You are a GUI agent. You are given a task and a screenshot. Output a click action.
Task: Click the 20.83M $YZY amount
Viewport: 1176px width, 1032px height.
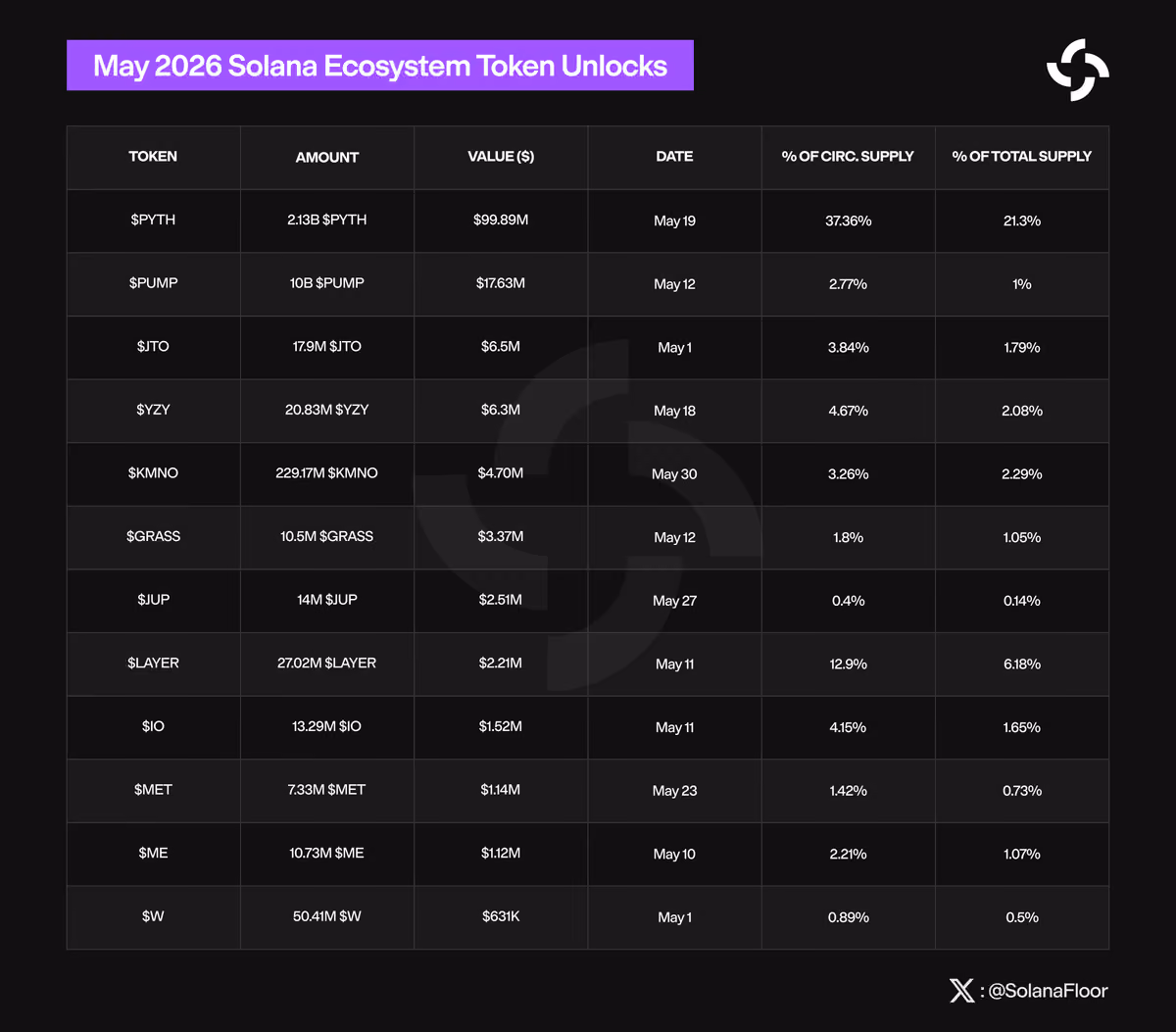[x=327, y=409]
